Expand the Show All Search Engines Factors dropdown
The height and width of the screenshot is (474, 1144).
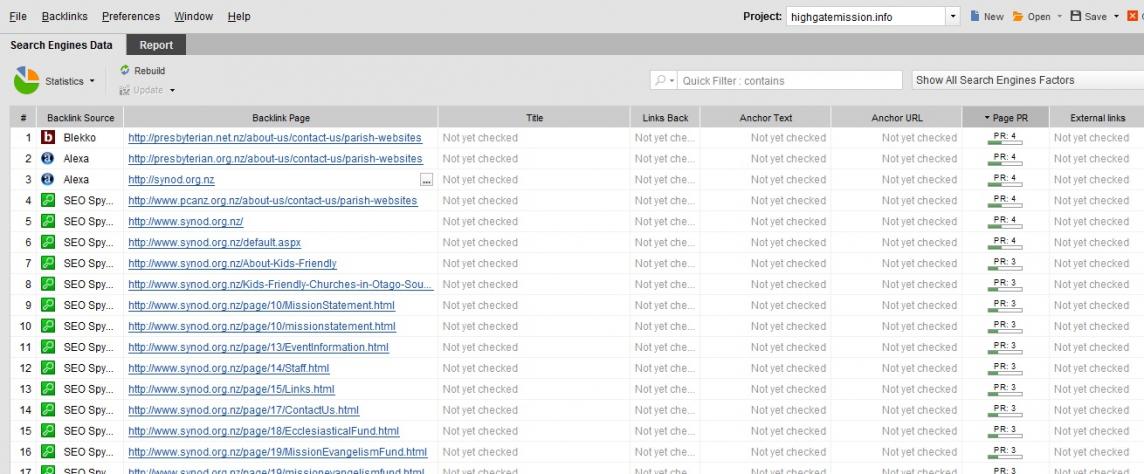[1028, 80]
